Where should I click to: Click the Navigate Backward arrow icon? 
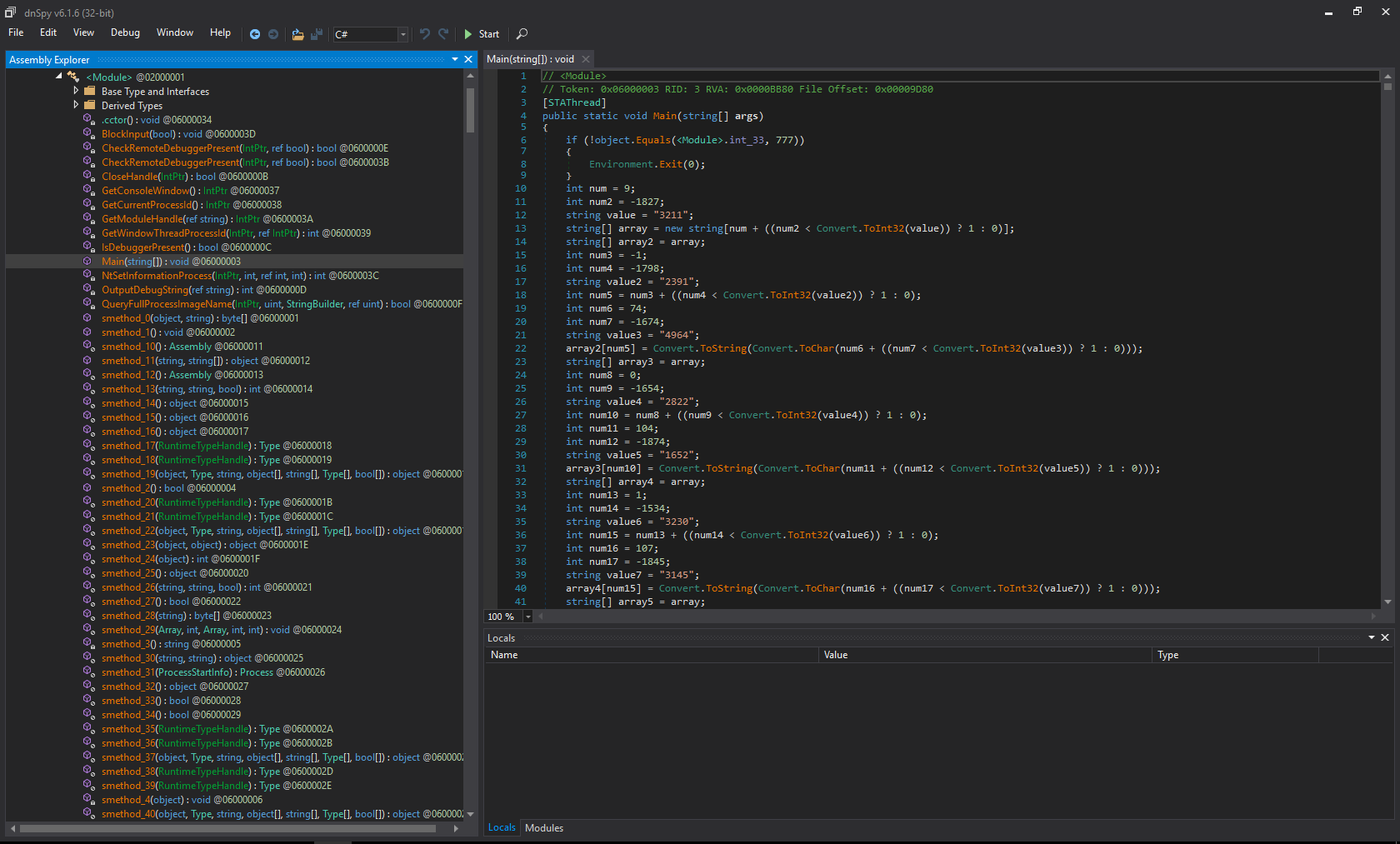point(255,34)
